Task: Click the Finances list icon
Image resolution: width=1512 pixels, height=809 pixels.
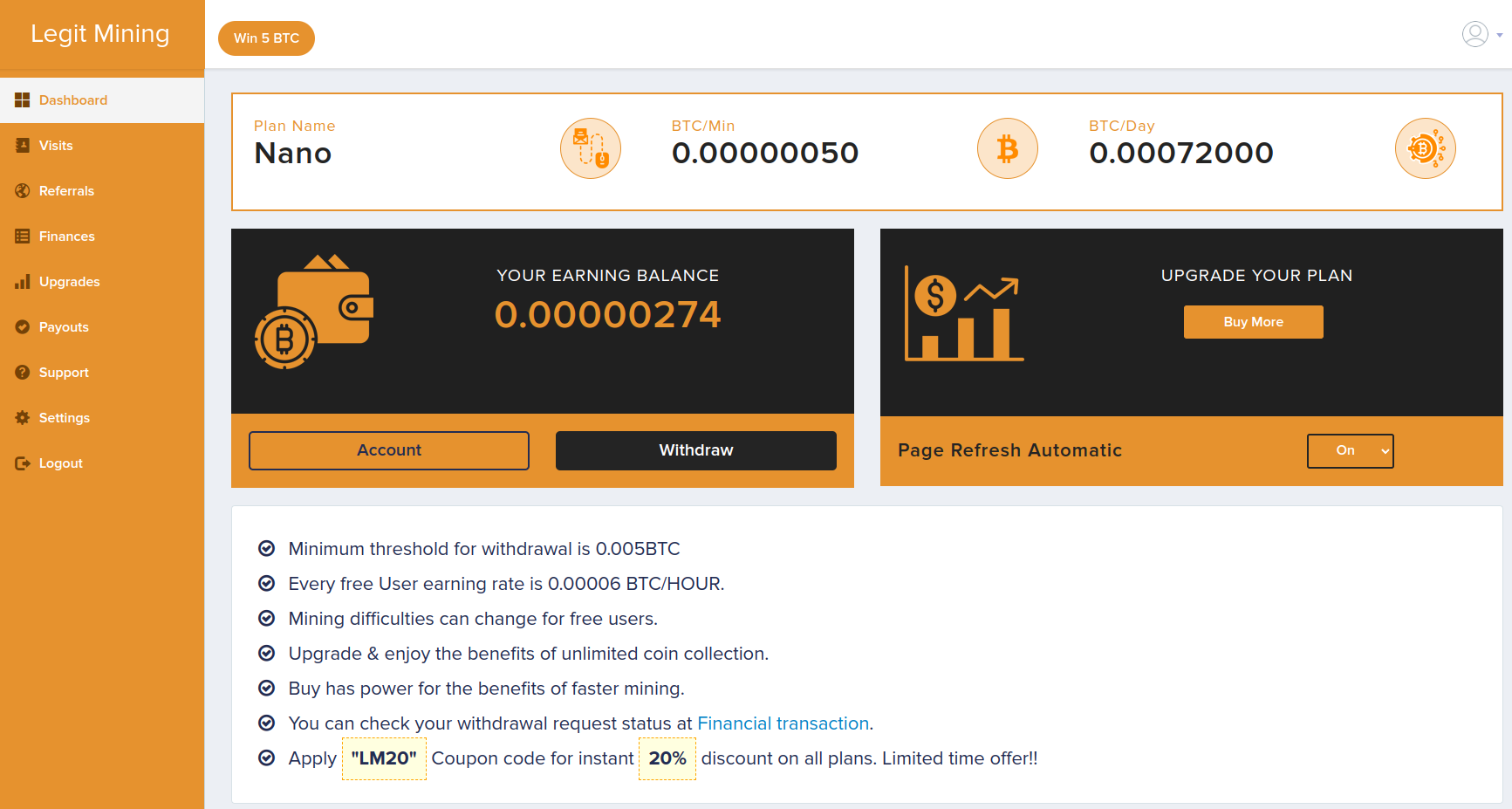Action: coord(23,237)
